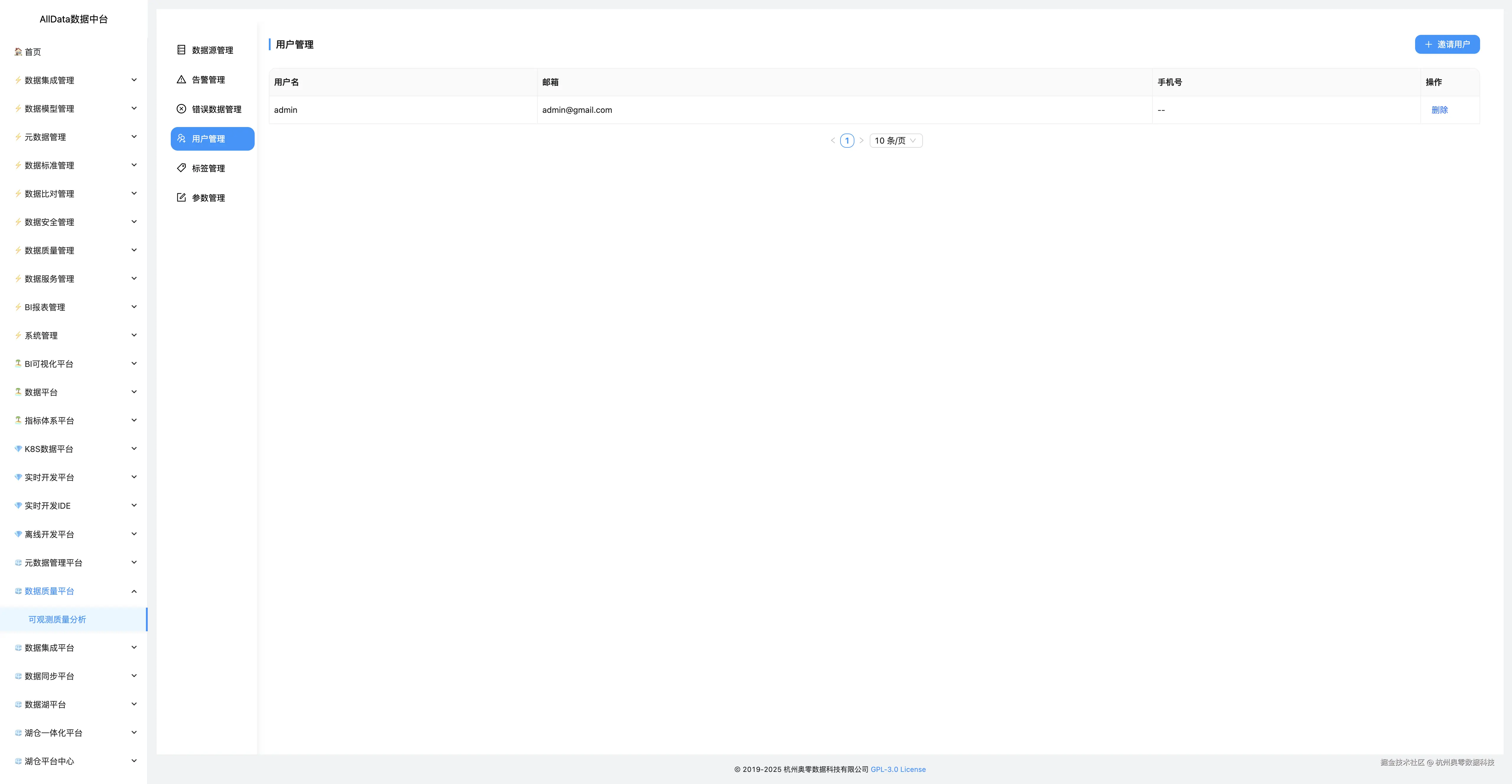Click the home icon beside 首页
The image size is (1512, 784).
tap(18, 52)
